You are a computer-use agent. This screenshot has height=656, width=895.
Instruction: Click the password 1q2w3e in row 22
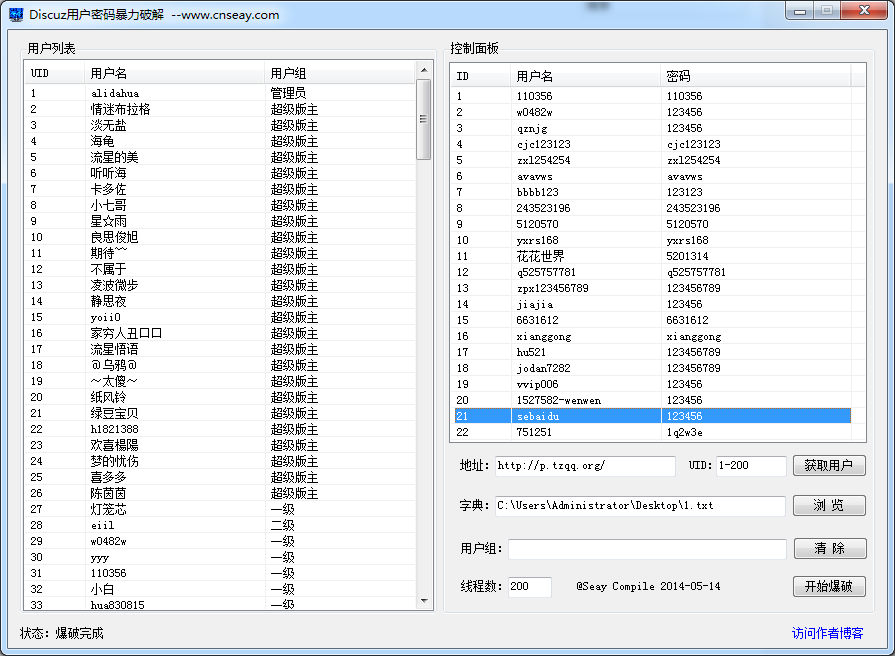684,432
